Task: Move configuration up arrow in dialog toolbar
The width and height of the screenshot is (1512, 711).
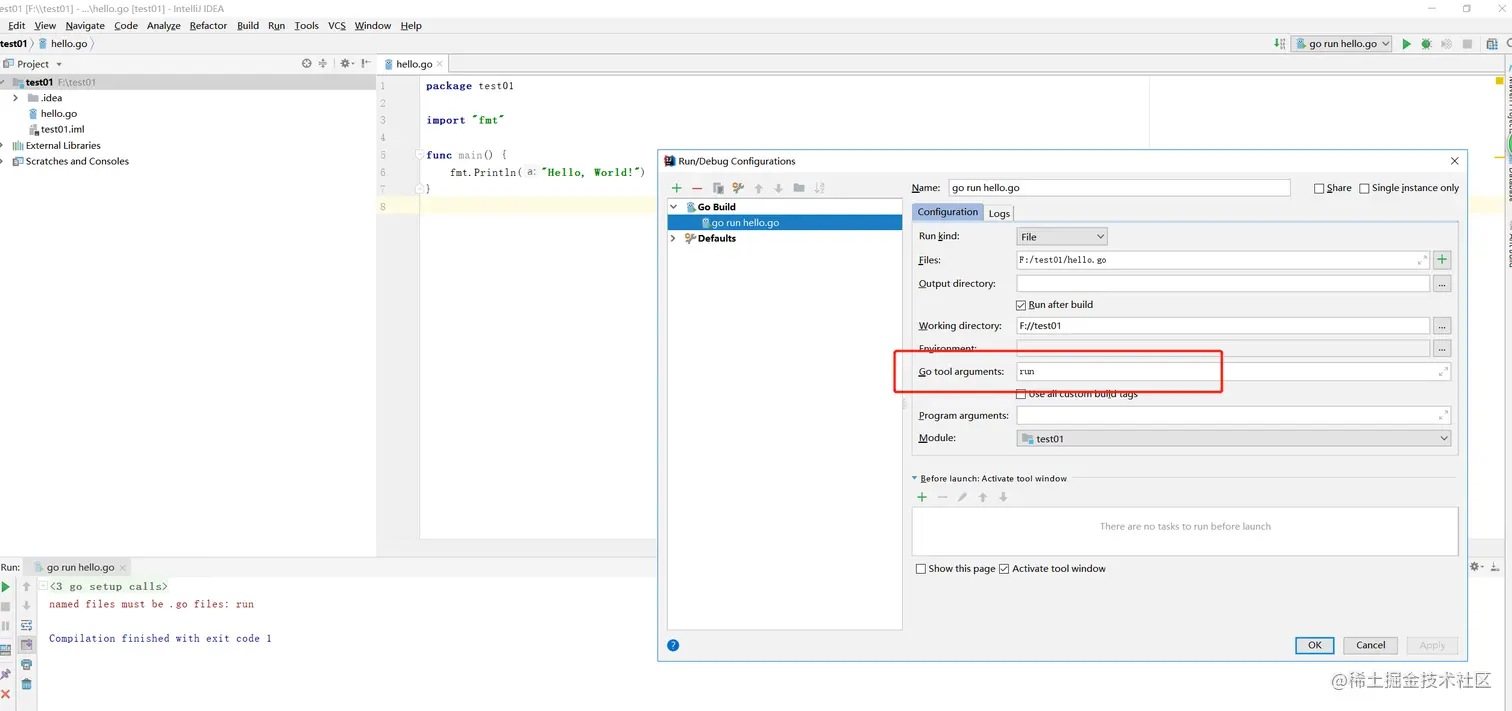Action: tap(758, 188)
